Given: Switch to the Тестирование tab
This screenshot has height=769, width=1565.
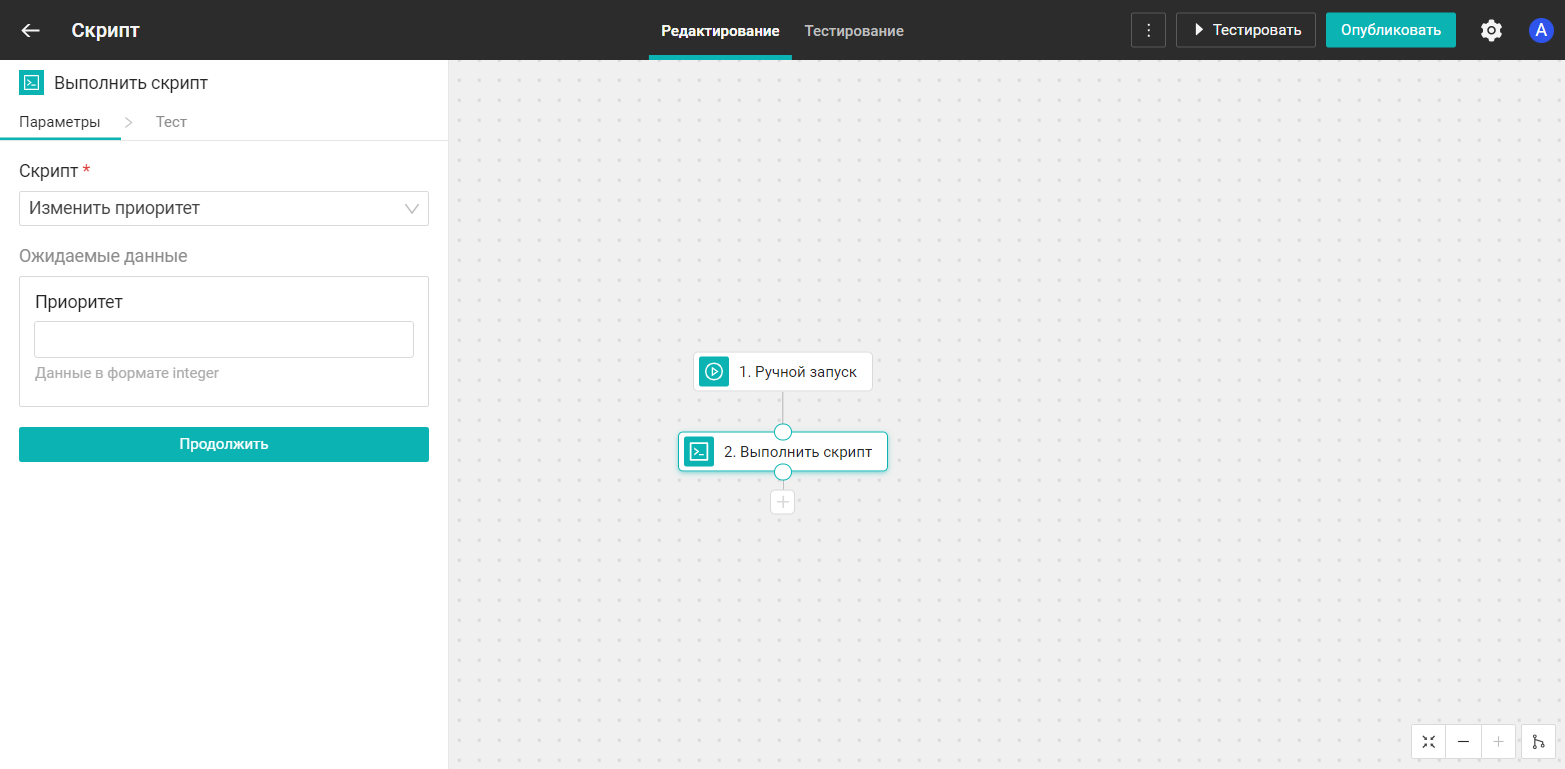Looking at the screenshot, I should (854, 31).
